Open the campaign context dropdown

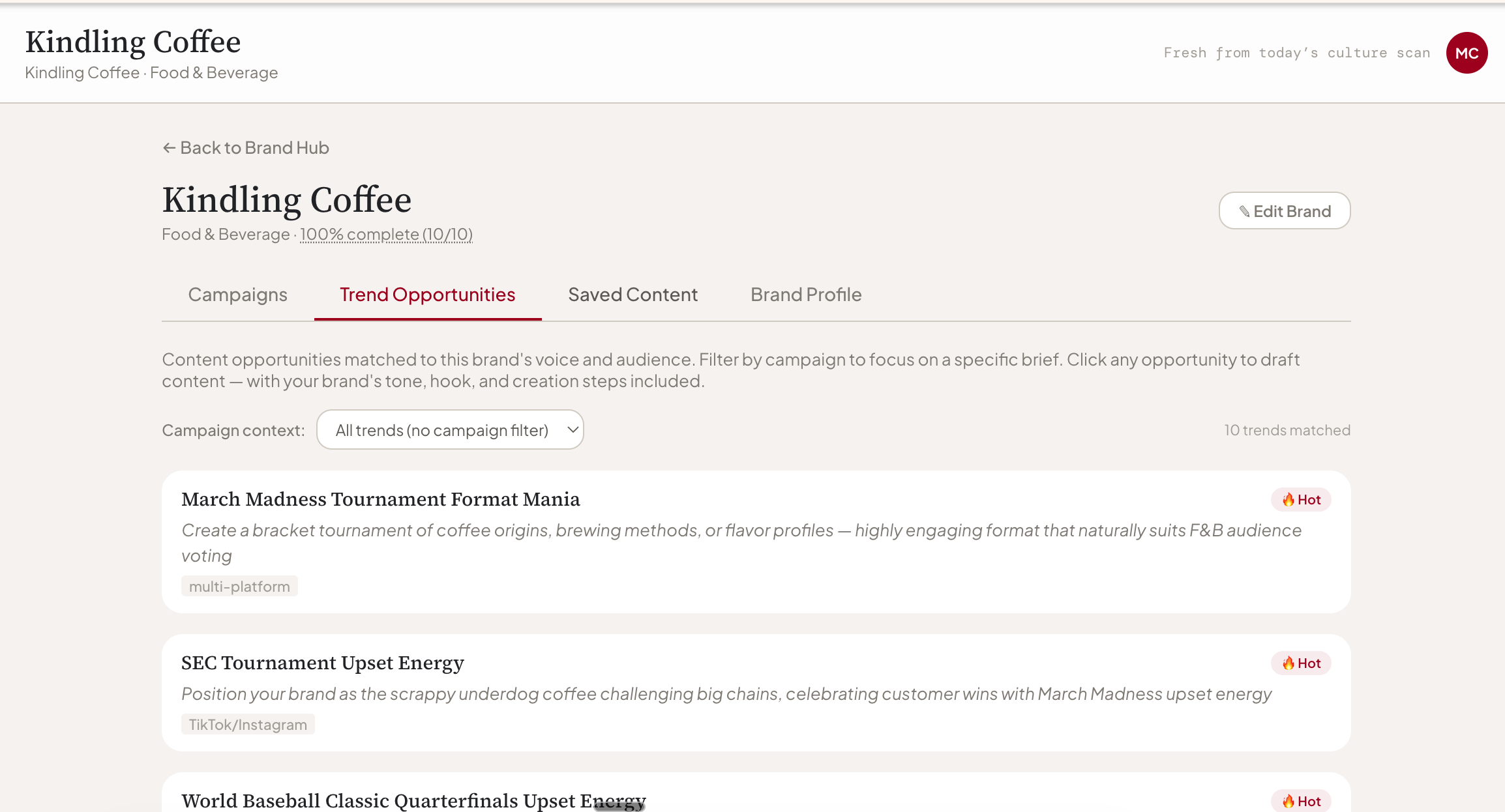[450, 429]
